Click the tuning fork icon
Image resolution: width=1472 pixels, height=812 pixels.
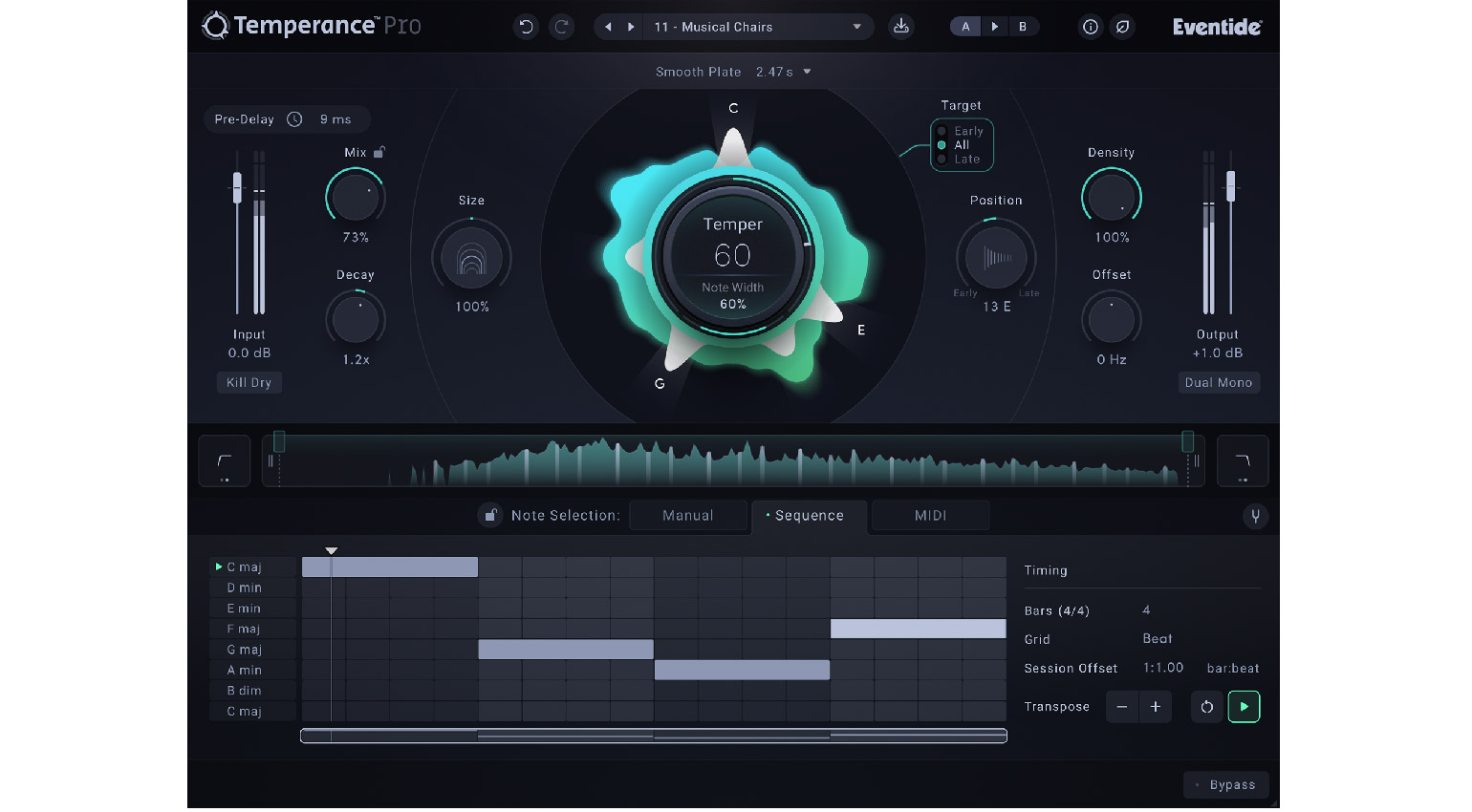pos(1255,516)
